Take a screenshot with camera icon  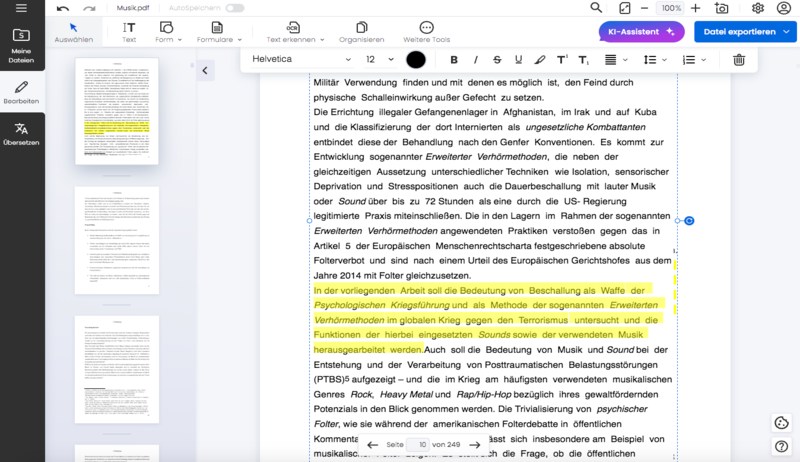tap(721, 8)
